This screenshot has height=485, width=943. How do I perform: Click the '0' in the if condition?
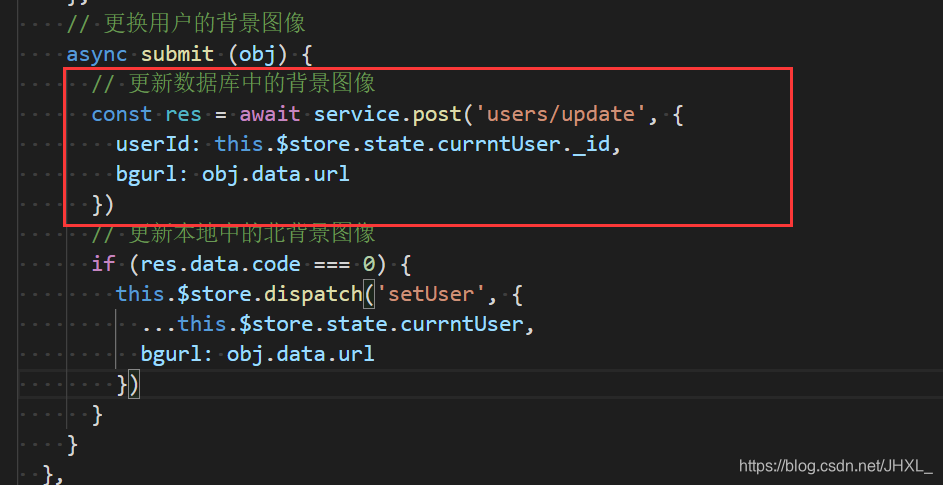tap(369, 264)
